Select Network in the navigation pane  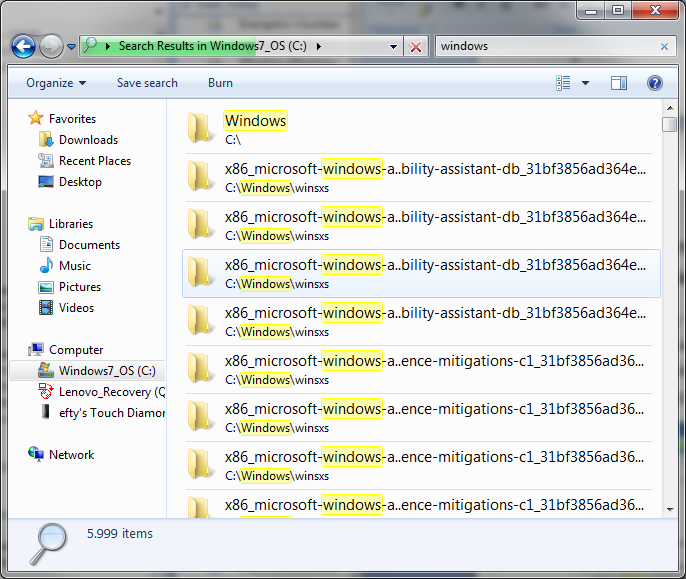72,455
